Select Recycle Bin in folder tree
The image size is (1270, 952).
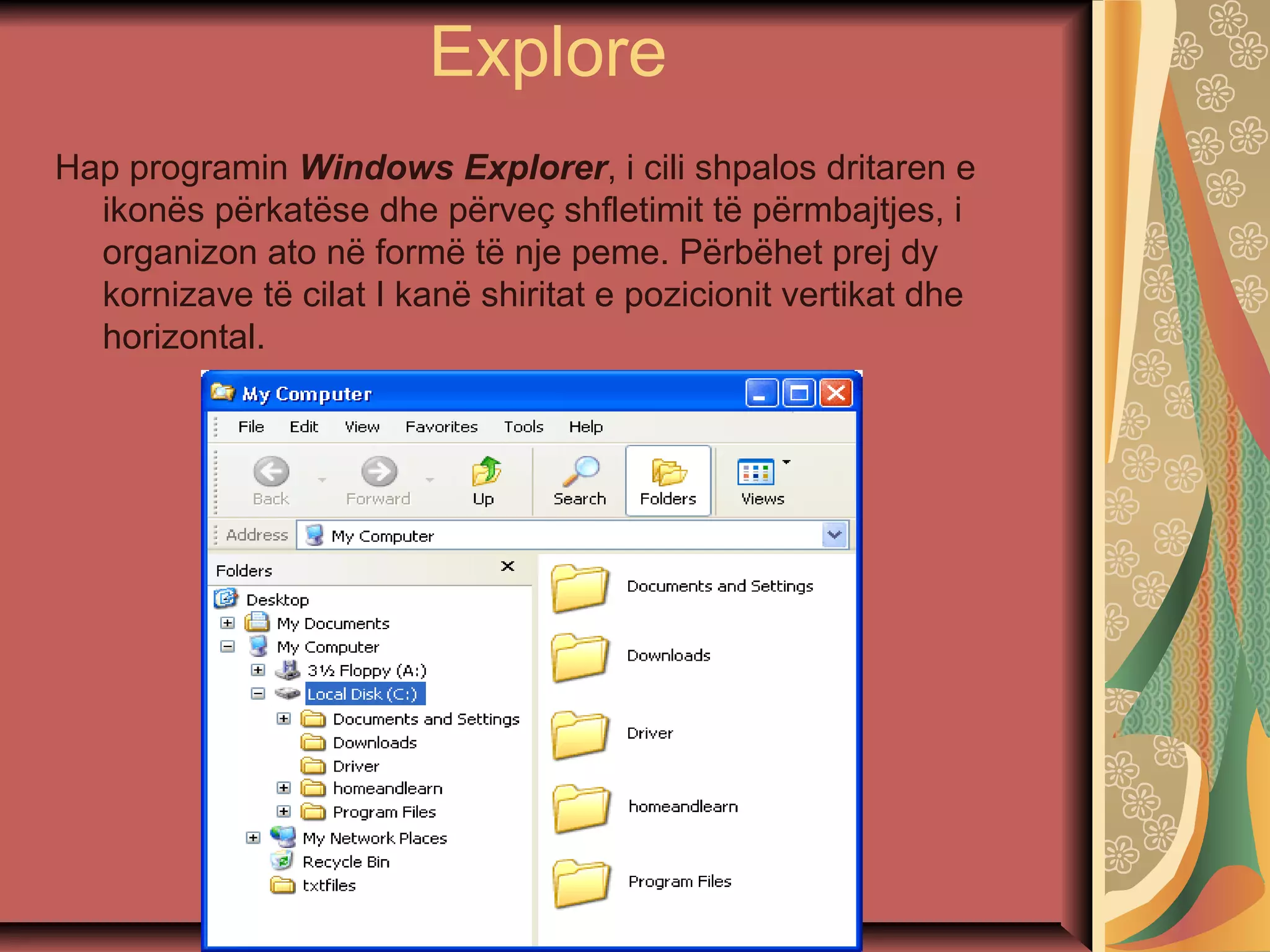tap(345, 862)
